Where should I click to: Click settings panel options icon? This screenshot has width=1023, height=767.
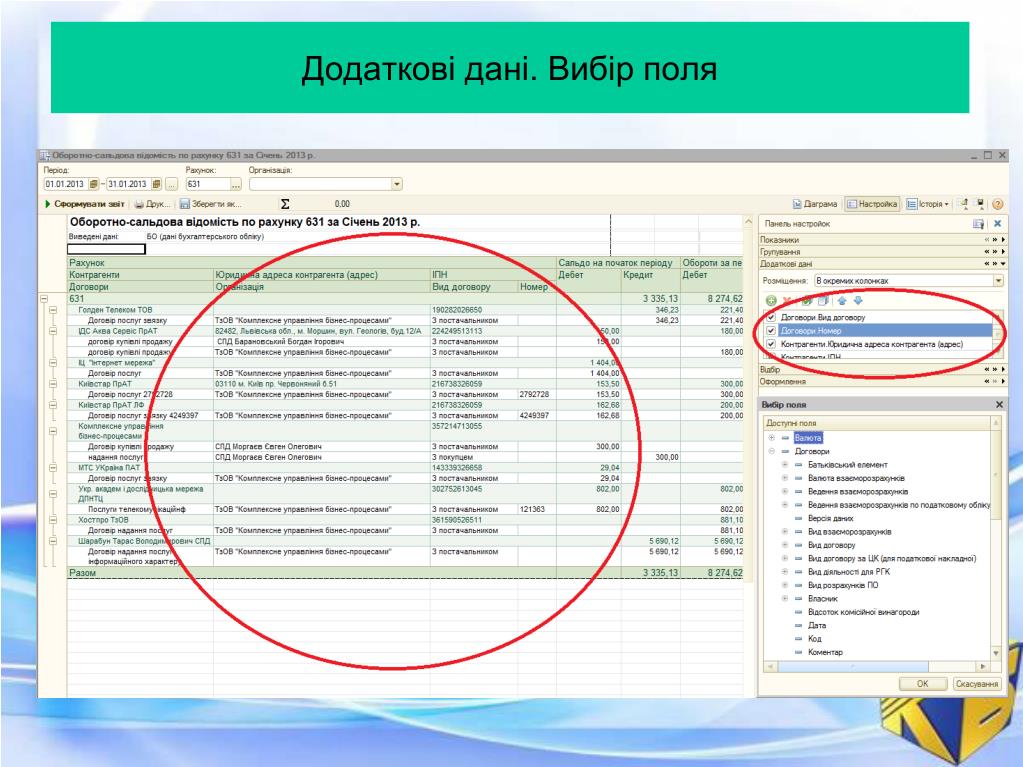978,224
